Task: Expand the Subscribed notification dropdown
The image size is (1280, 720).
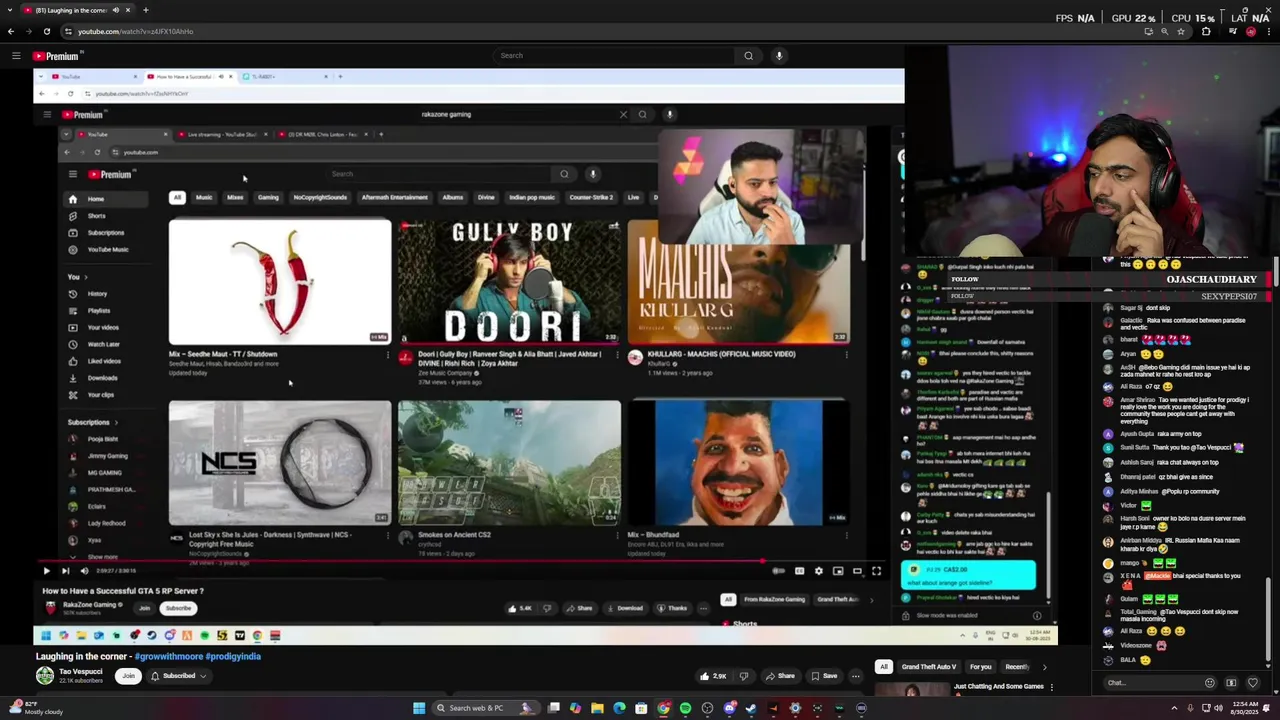Action: pos(178,676)
